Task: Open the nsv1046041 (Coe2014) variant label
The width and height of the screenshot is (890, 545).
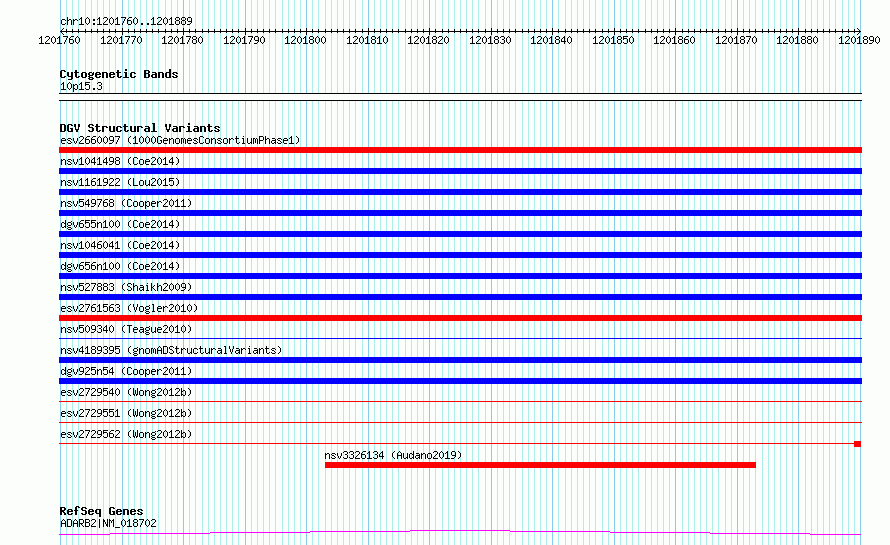Action: (120, 245)
